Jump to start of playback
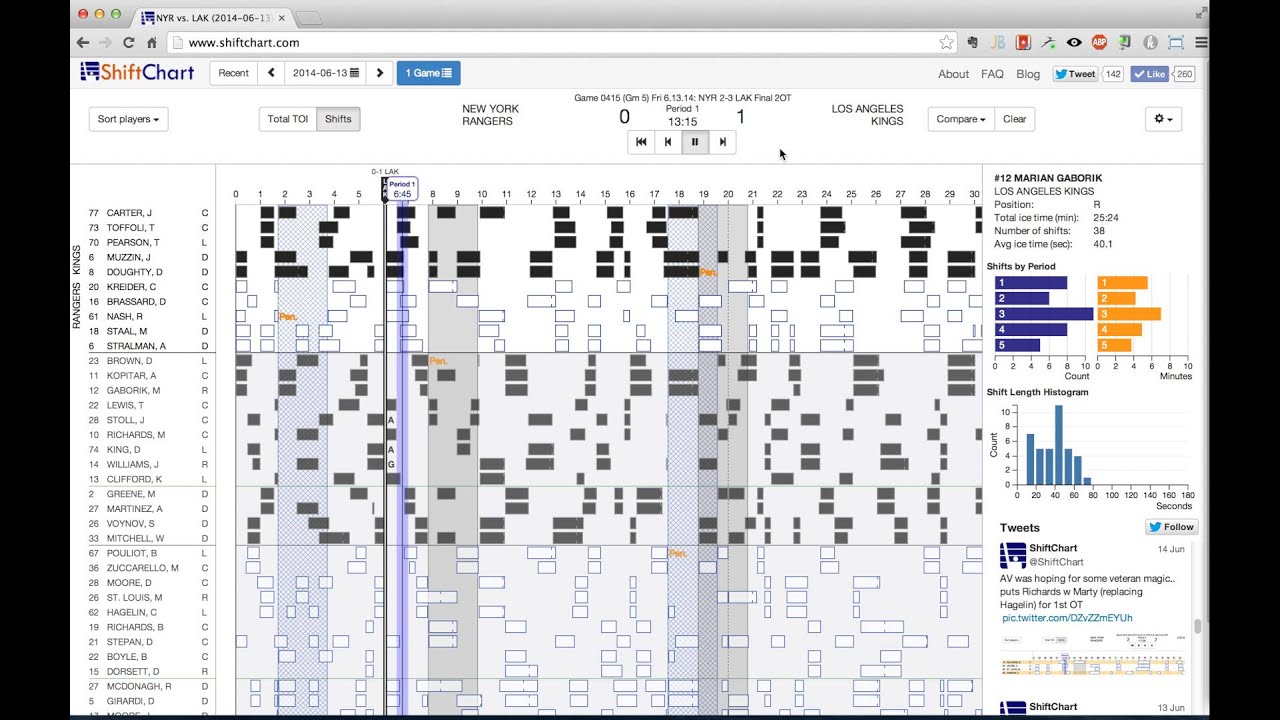The width and height of the screenshot is (1280, 720). tap(641, 142)
